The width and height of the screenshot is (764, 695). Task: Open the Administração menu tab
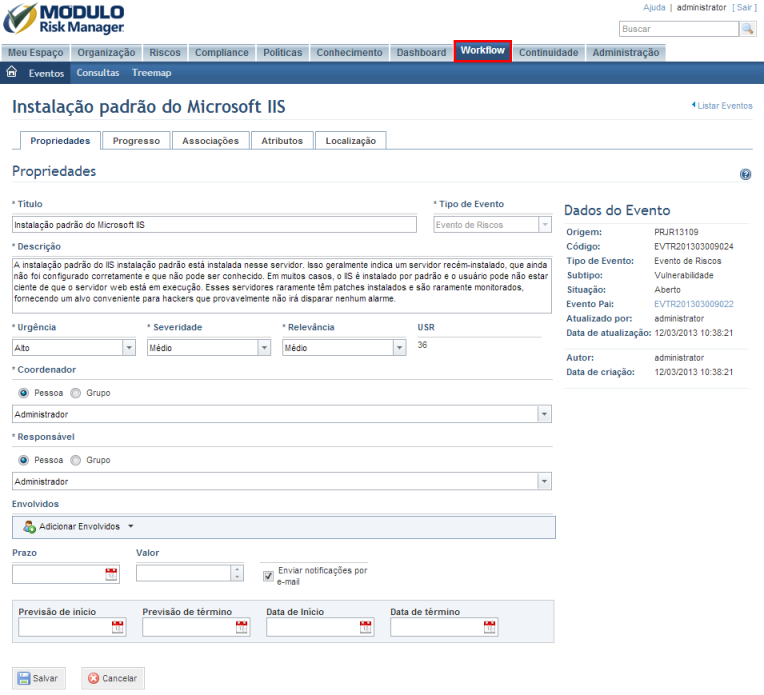[x=626, y=53]
